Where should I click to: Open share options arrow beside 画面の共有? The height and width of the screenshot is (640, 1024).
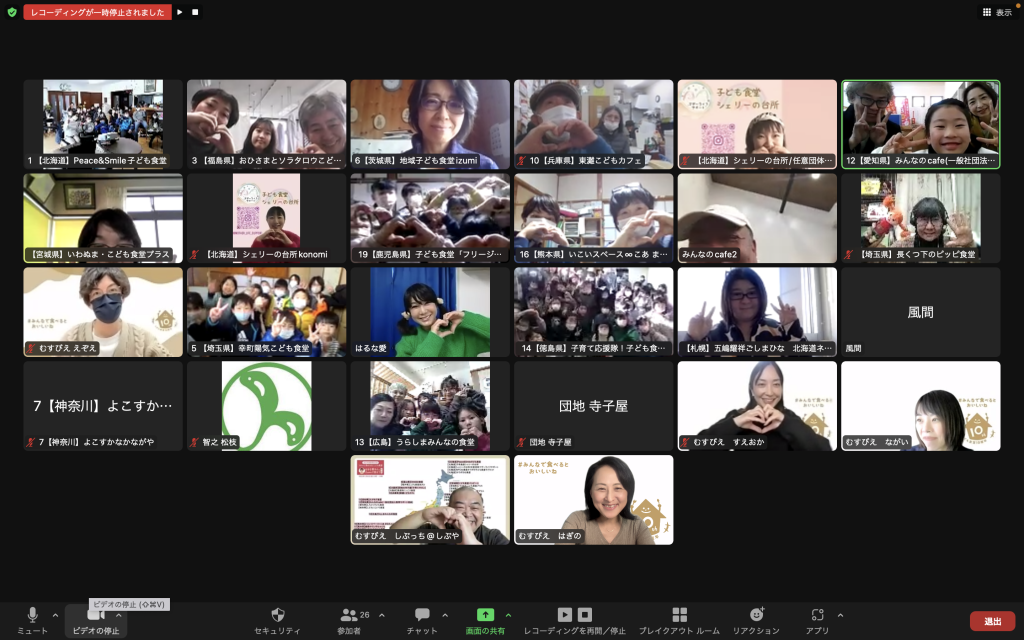508,615
